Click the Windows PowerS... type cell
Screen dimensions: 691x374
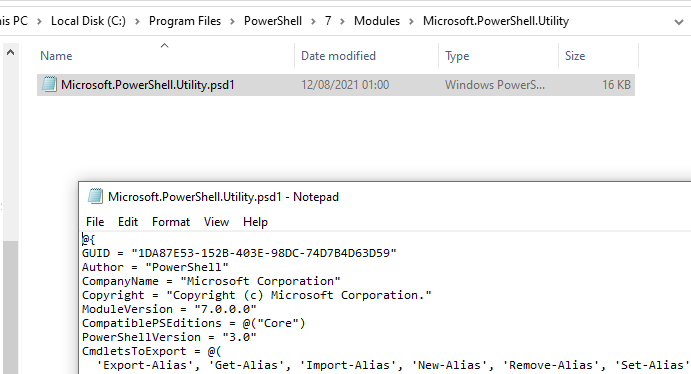click(x=495, y=85)
